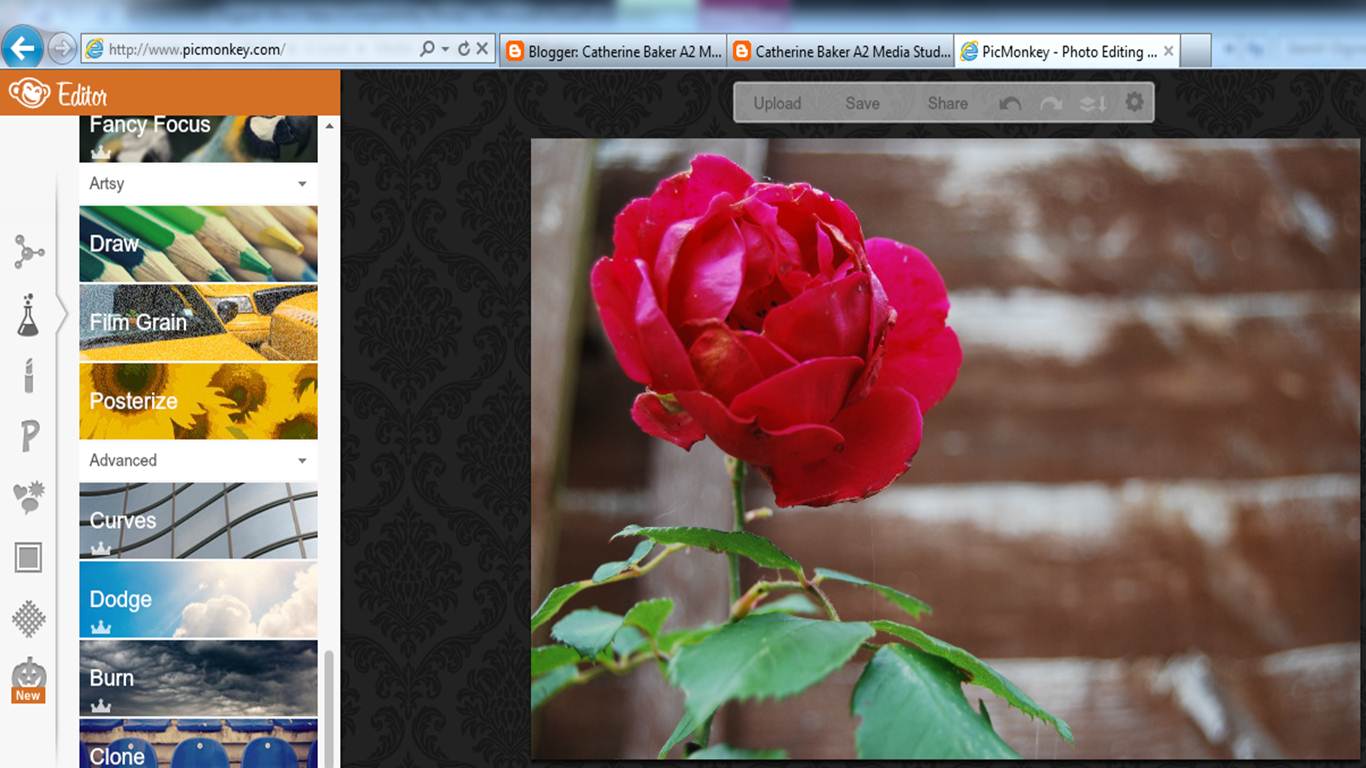Click the effects panel scrollbar thumb
This screenshot has height=768, width=1366.
pyautogui.click(x=330, y=708)
